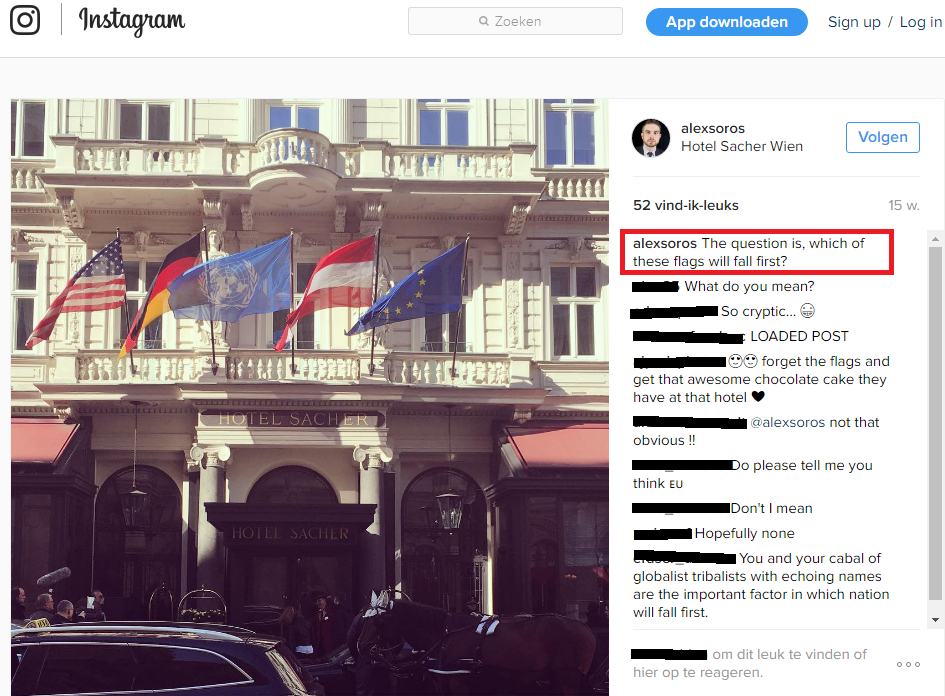Click the Instagram camera logo icon
The height and width of the screenshot is (696, 945).
25,20
